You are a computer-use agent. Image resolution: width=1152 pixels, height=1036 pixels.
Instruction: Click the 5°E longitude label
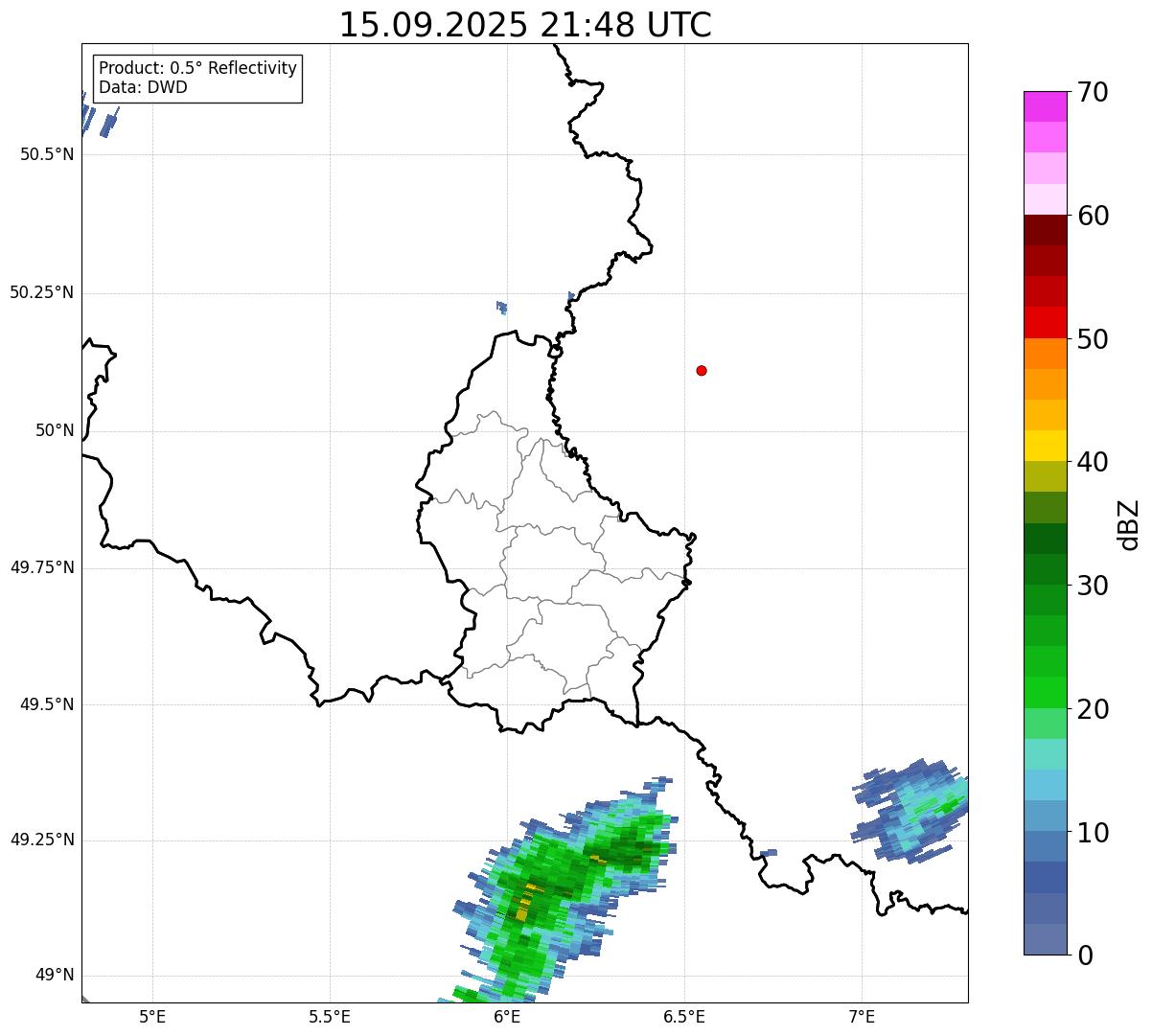[x=152, y=1016]
